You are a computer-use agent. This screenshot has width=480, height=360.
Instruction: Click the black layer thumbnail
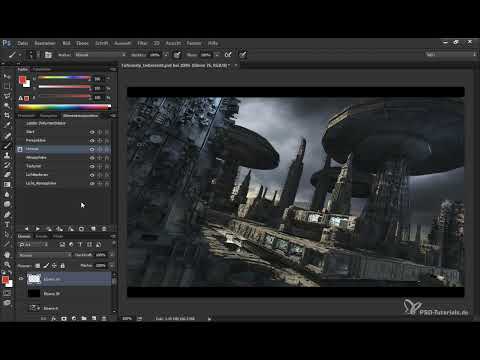pyautogui.click(x=34, y=294)
